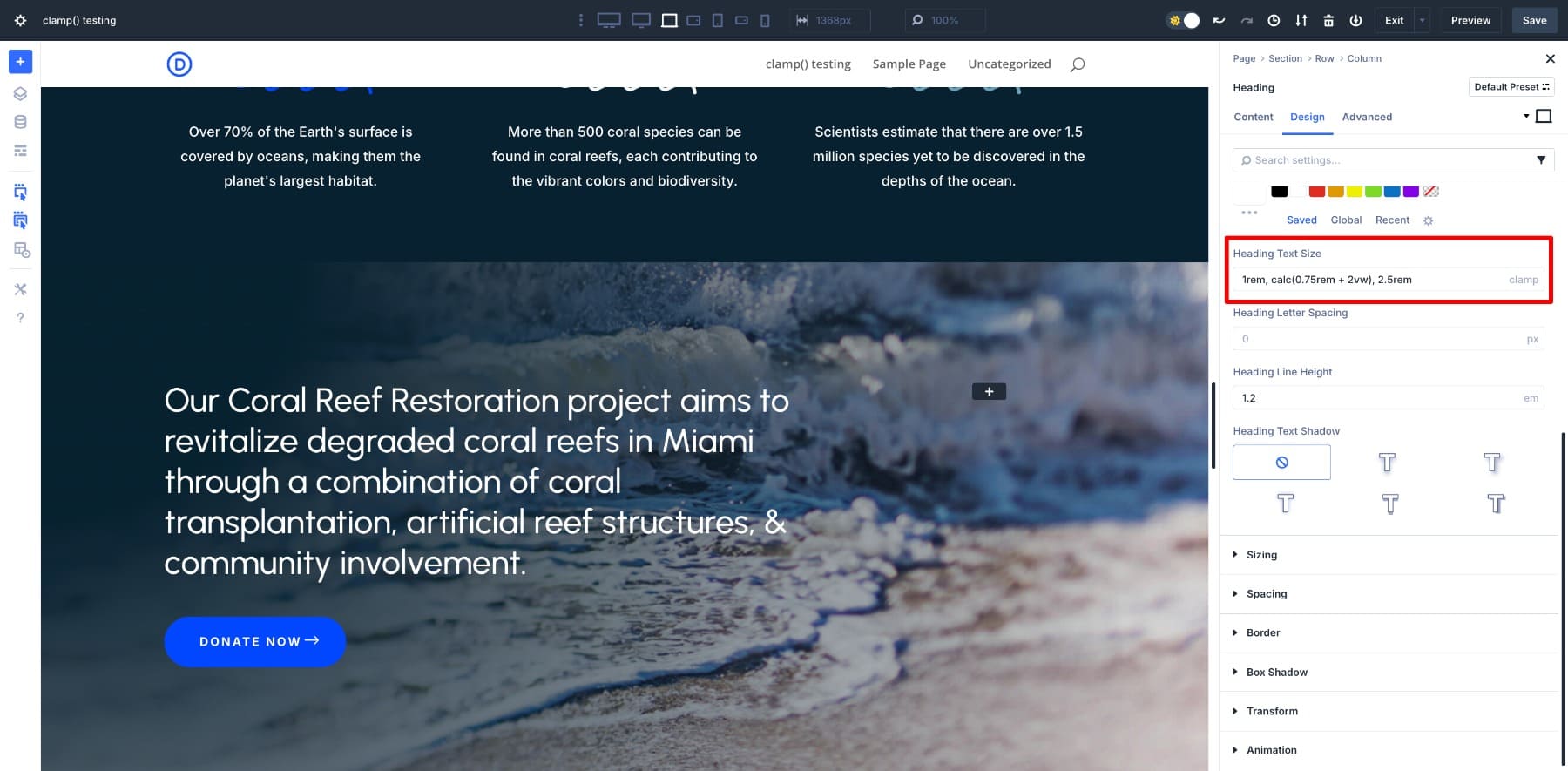
Task: Open the wrench tools icon in left sidebar
Action: pyautogui.click(x=20, y=289)
